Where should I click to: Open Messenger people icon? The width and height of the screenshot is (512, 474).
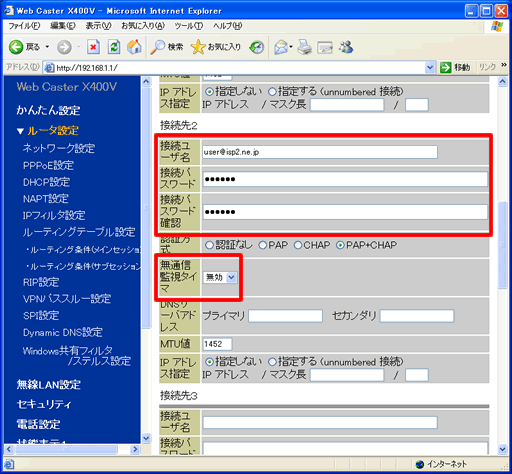[x=346, y=47]
